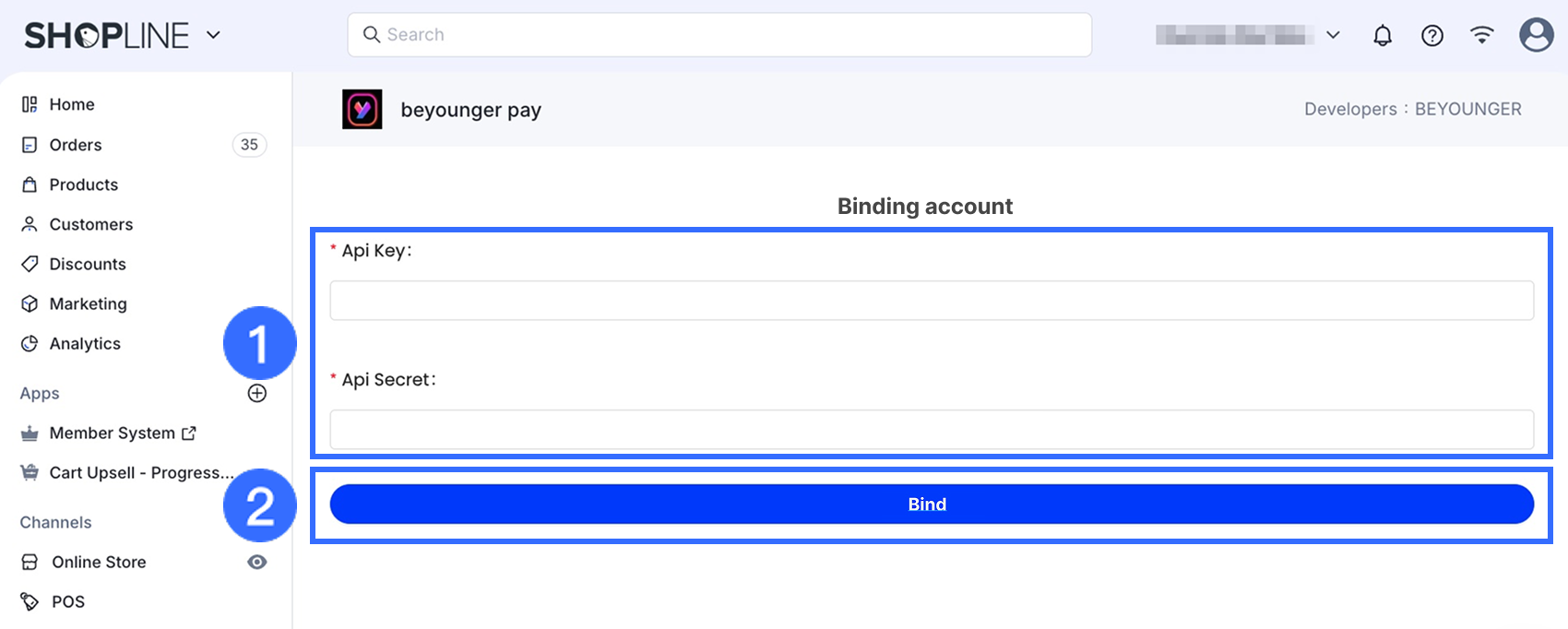1568x629 pixels.
Task: Click the Home sidebar icon
Action: click(x=30, y=104)
